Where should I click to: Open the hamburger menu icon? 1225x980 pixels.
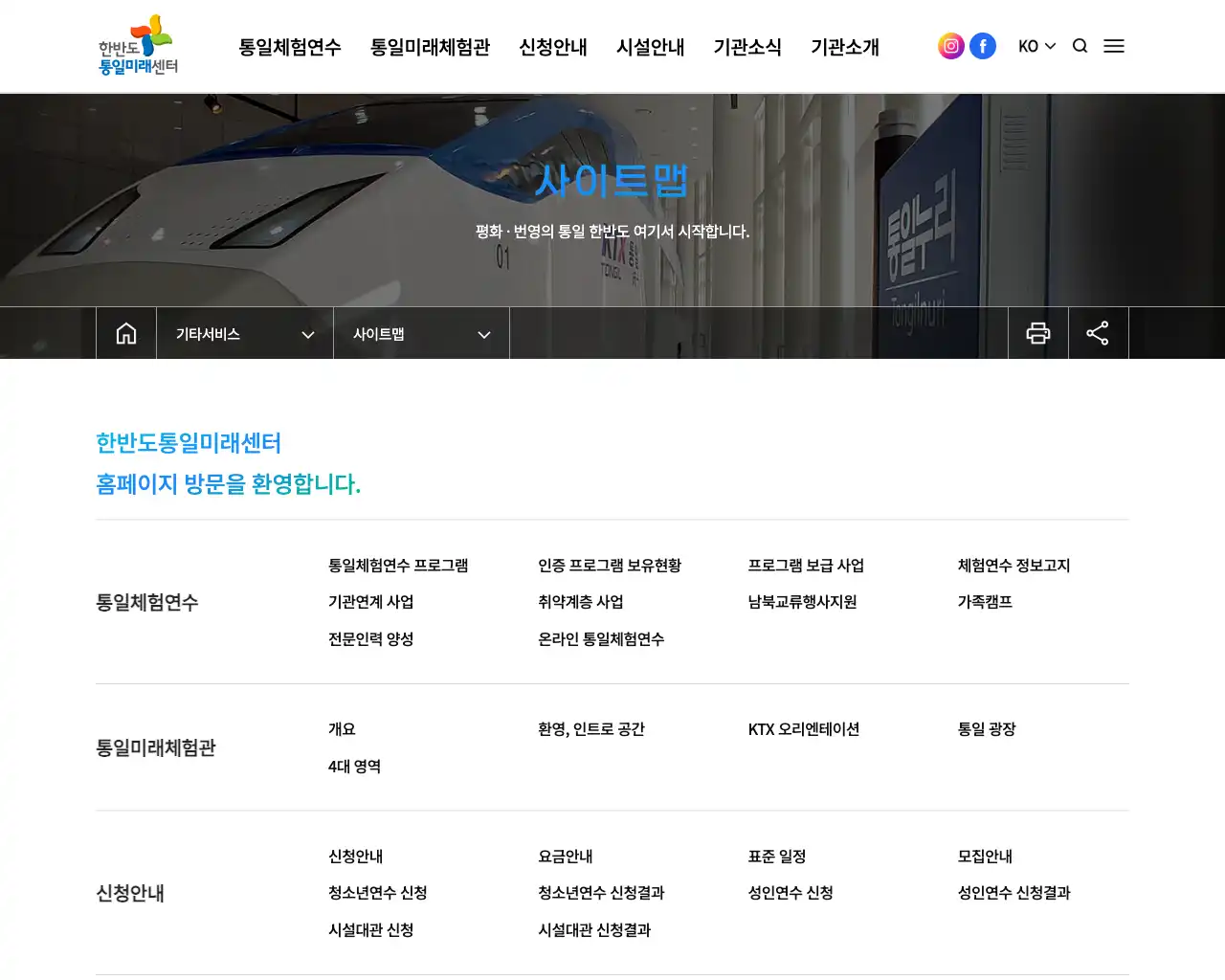click(1114, 45)
